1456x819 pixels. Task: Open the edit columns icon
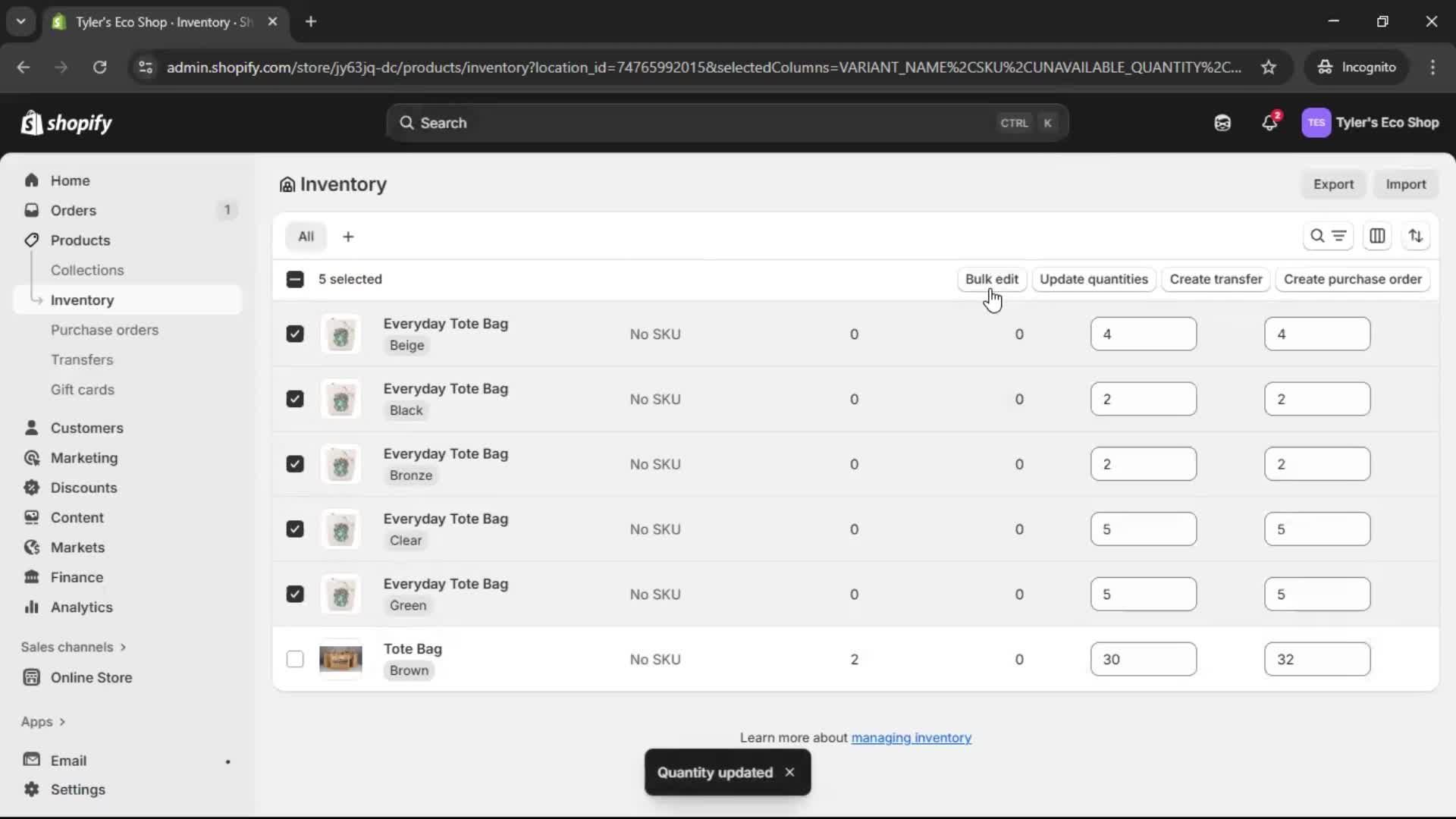click(1378, 236)
